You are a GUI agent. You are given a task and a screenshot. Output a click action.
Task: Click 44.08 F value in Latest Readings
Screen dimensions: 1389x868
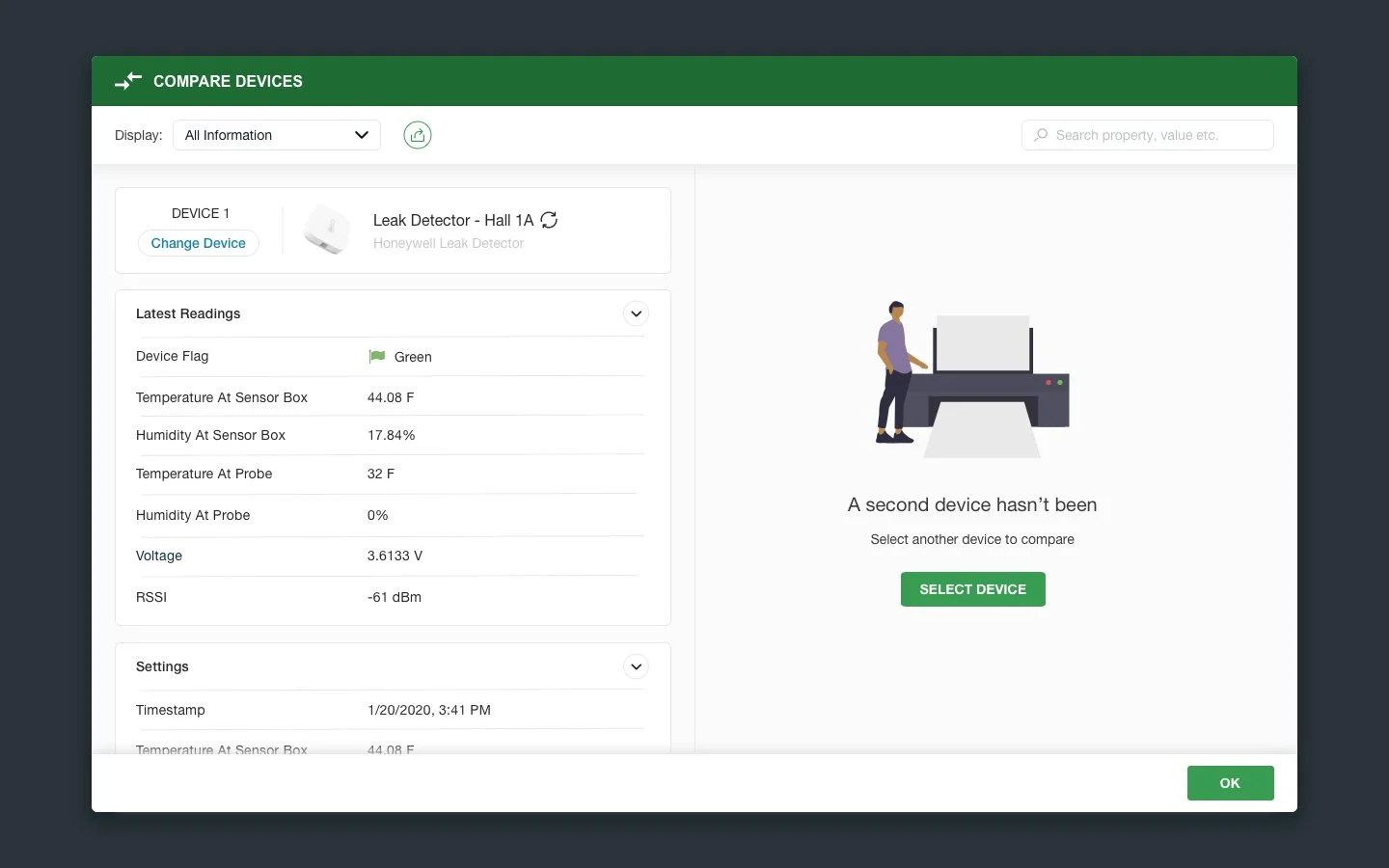point(391,397)
